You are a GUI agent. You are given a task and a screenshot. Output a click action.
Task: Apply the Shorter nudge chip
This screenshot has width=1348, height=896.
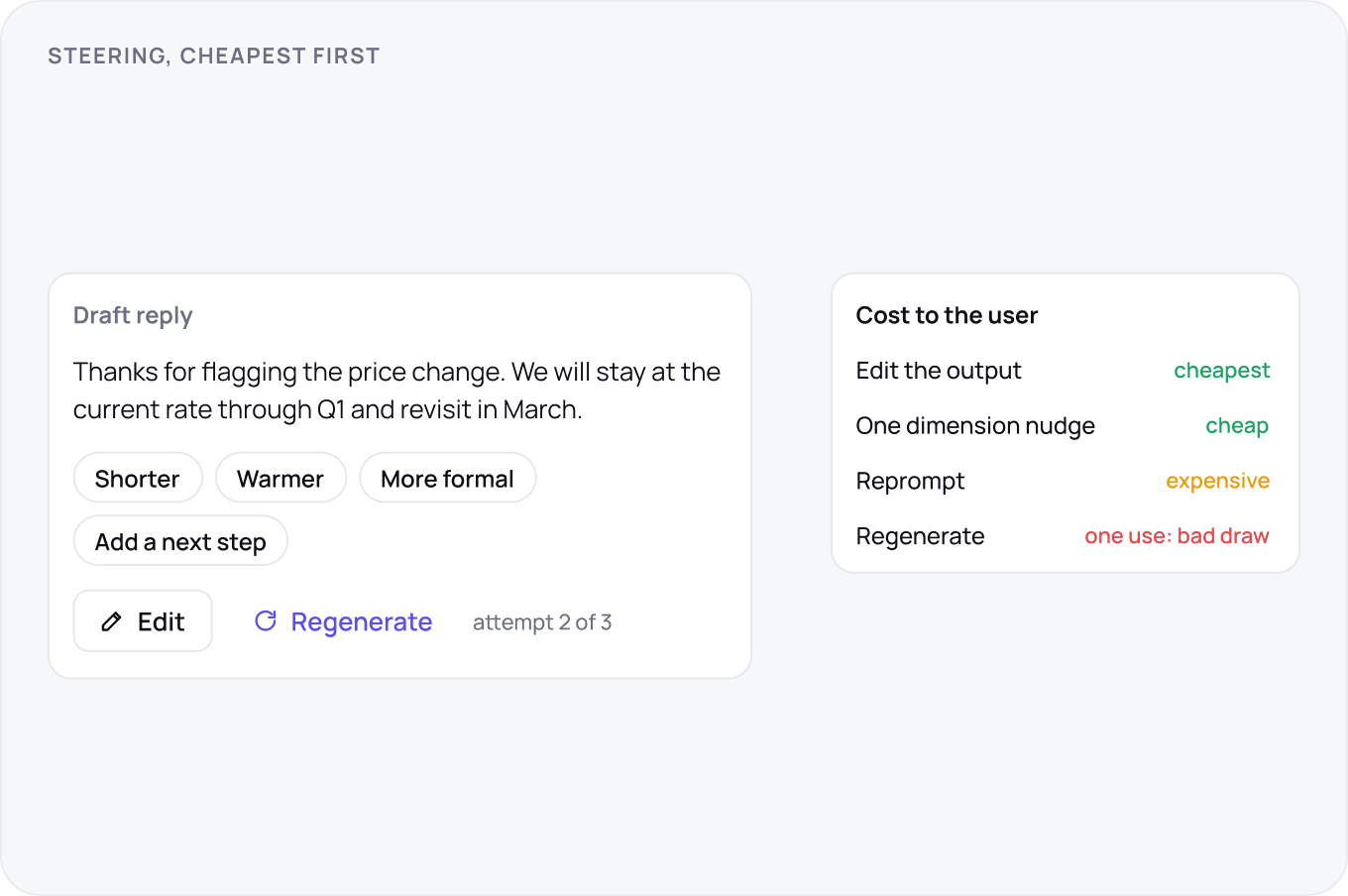(138, 479)
